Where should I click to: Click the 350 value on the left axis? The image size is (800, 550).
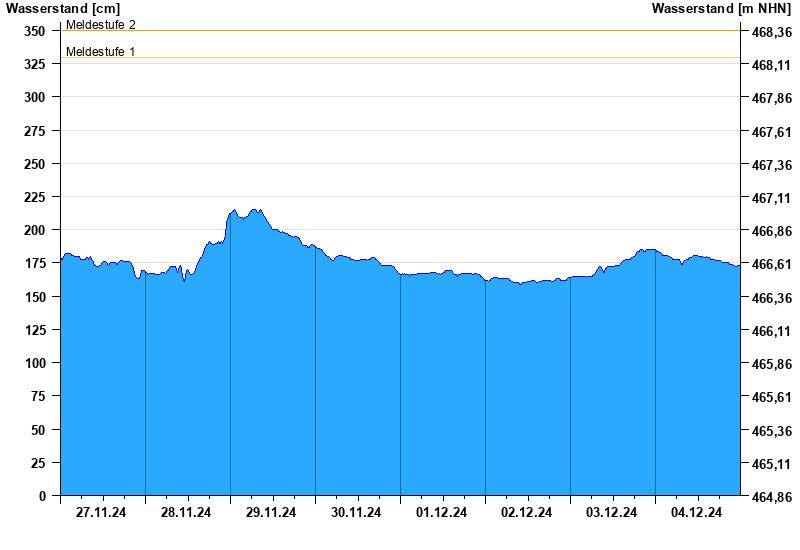pos(35,31)
